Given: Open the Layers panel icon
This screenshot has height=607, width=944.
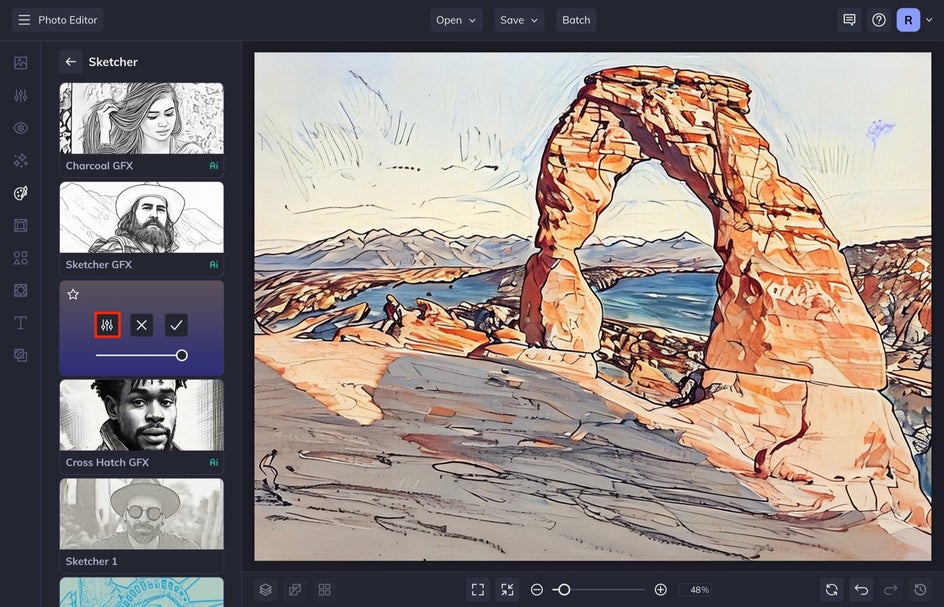Looking at the screenshot, I should [266, 590].
